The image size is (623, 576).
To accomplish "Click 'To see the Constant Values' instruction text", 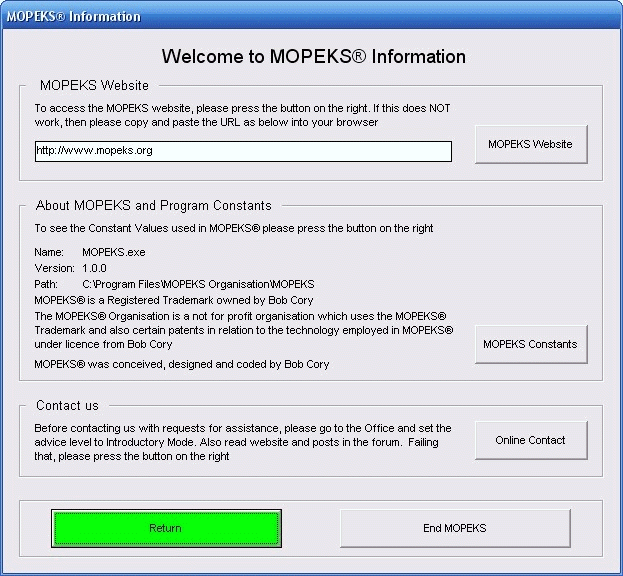I will (x=234, y=228).
